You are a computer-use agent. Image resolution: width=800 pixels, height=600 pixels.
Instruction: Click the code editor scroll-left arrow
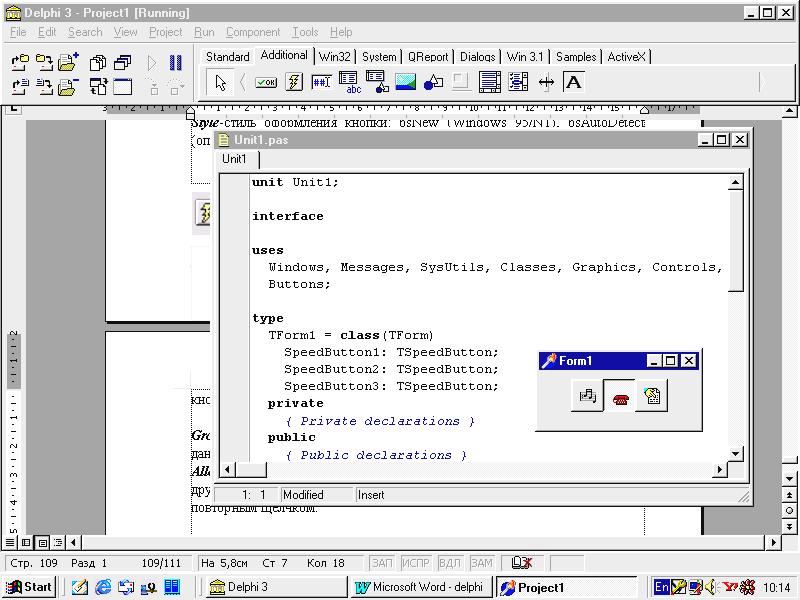[228, 469]
